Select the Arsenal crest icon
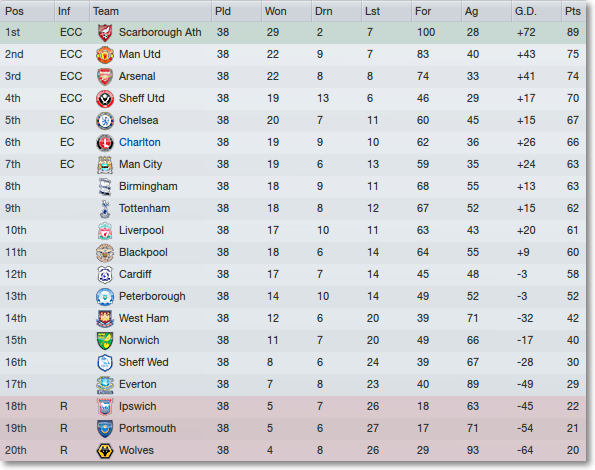Image resolution: width=595 pixels, height=470 pixels. (x=105, y=77)
